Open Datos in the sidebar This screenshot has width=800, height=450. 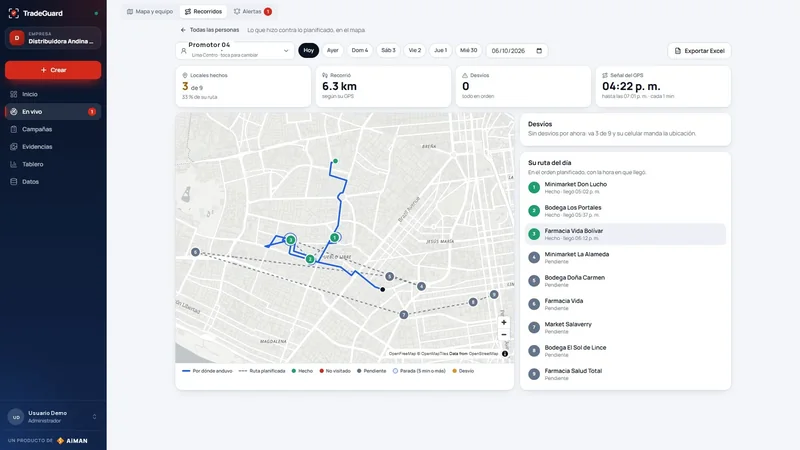coord(53,182)
